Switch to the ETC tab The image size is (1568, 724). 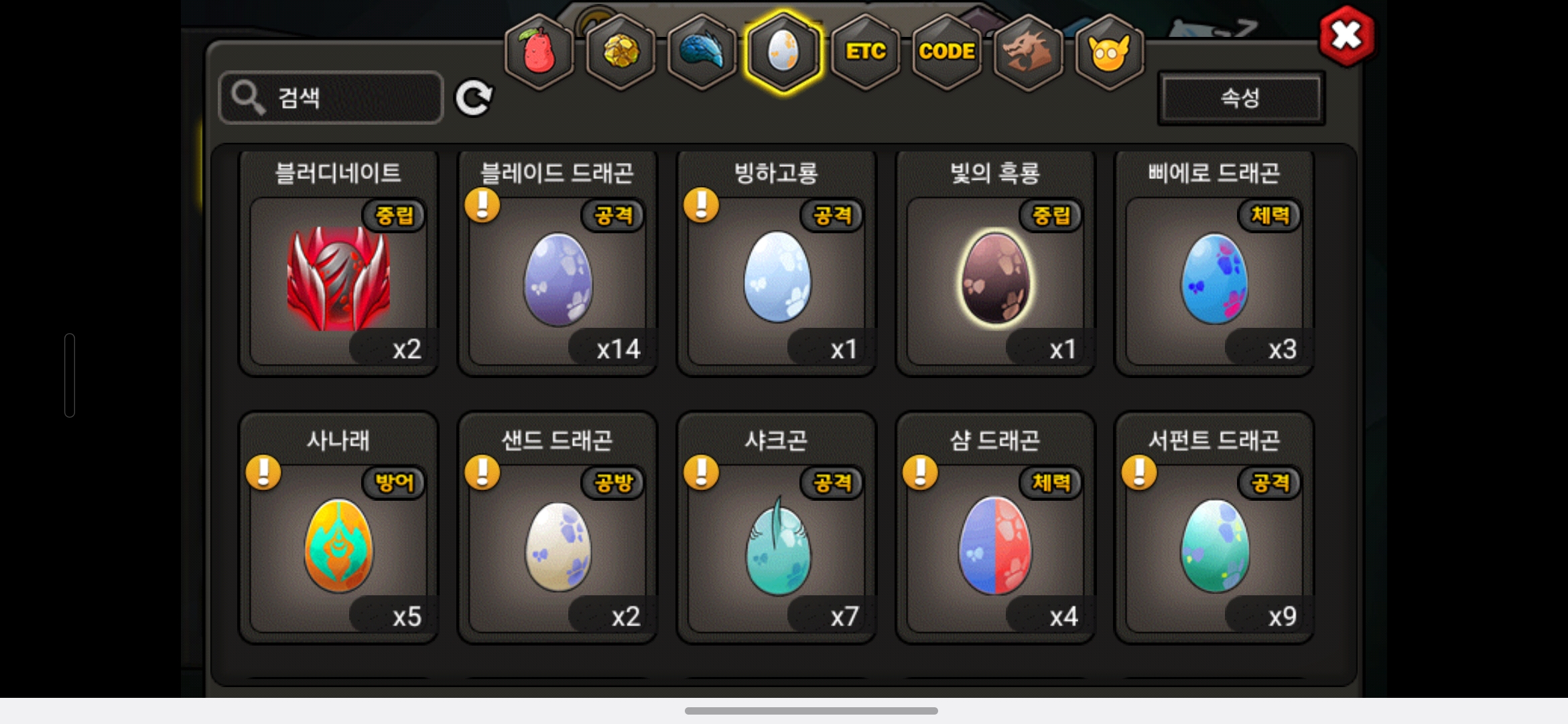865,52
